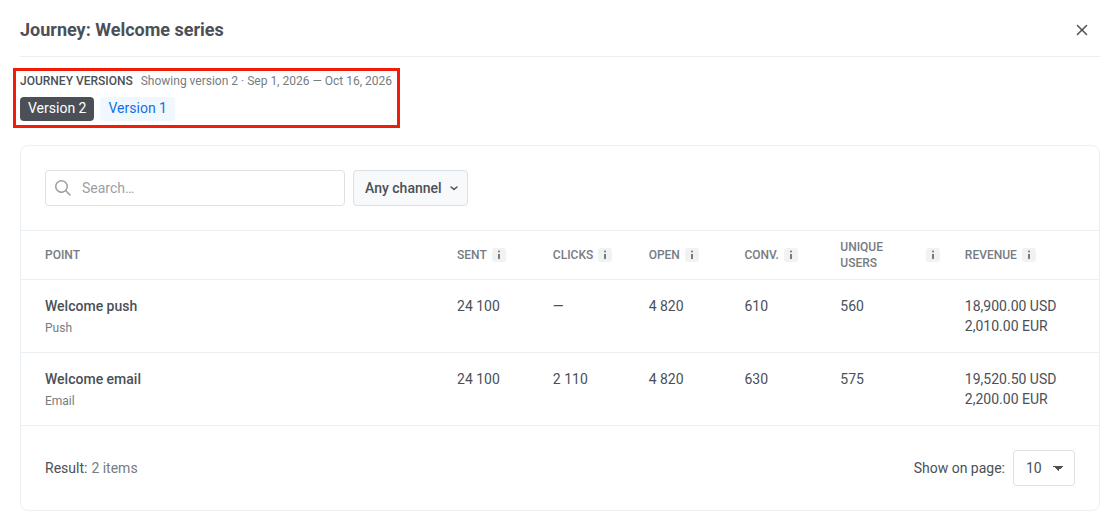
Task: Click the Welcome email open value 4 820
Action: click(x=666, y=379)
